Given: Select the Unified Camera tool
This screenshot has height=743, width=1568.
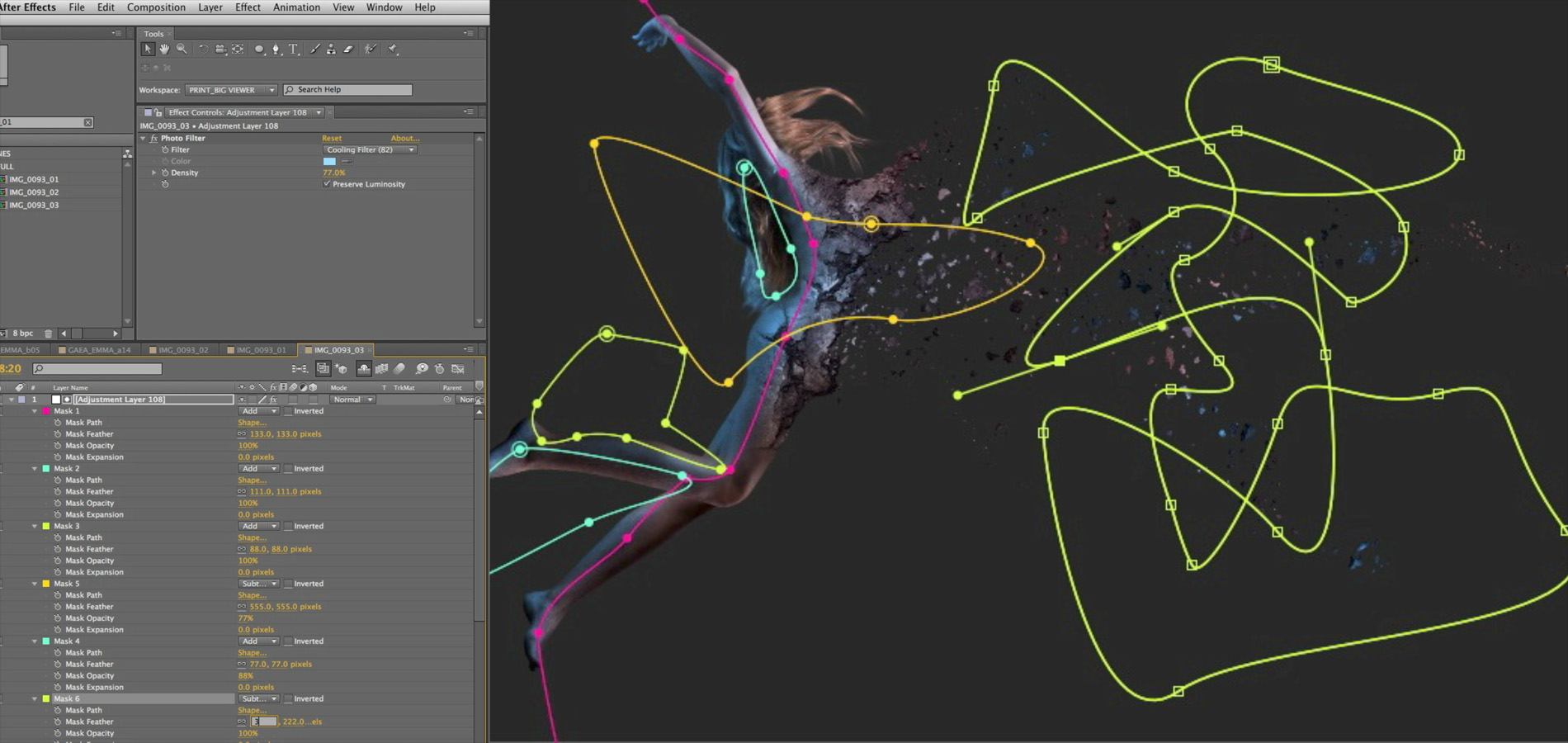Looking at the screenshot, I should point(220,49).
